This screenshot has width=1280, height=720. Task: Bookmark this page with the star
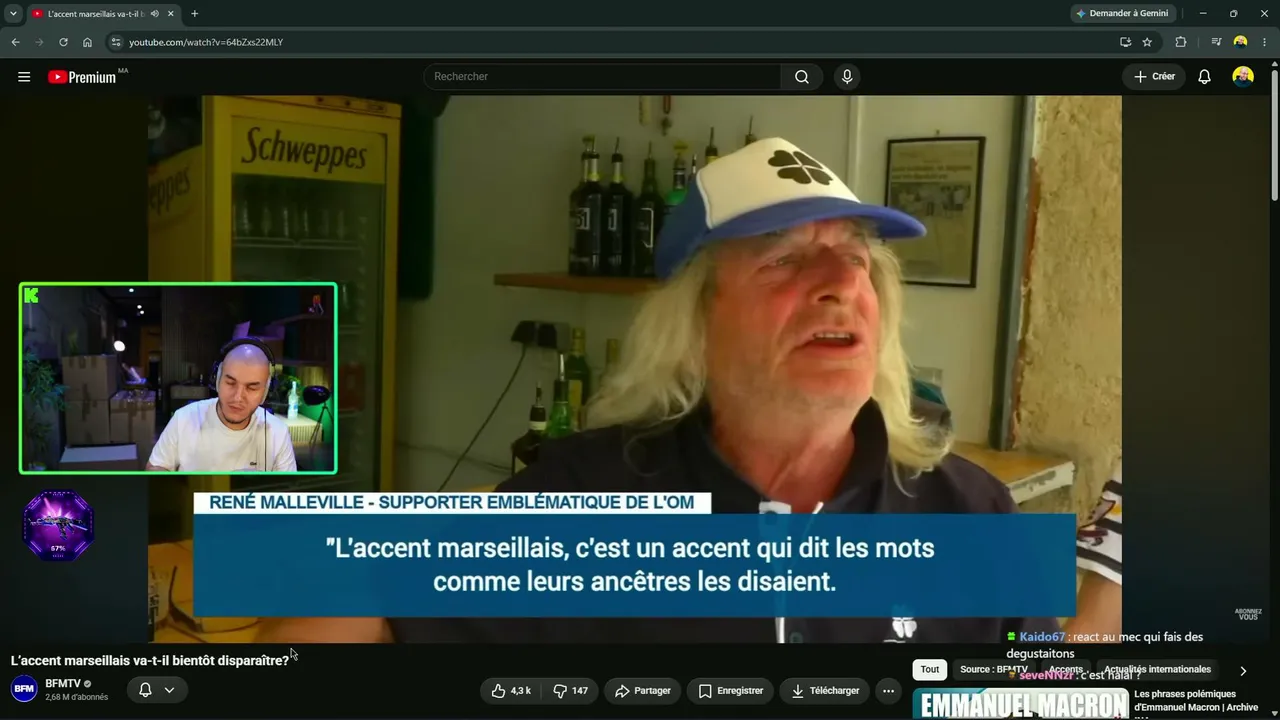pyautogui.click(x=1147, y=42)
